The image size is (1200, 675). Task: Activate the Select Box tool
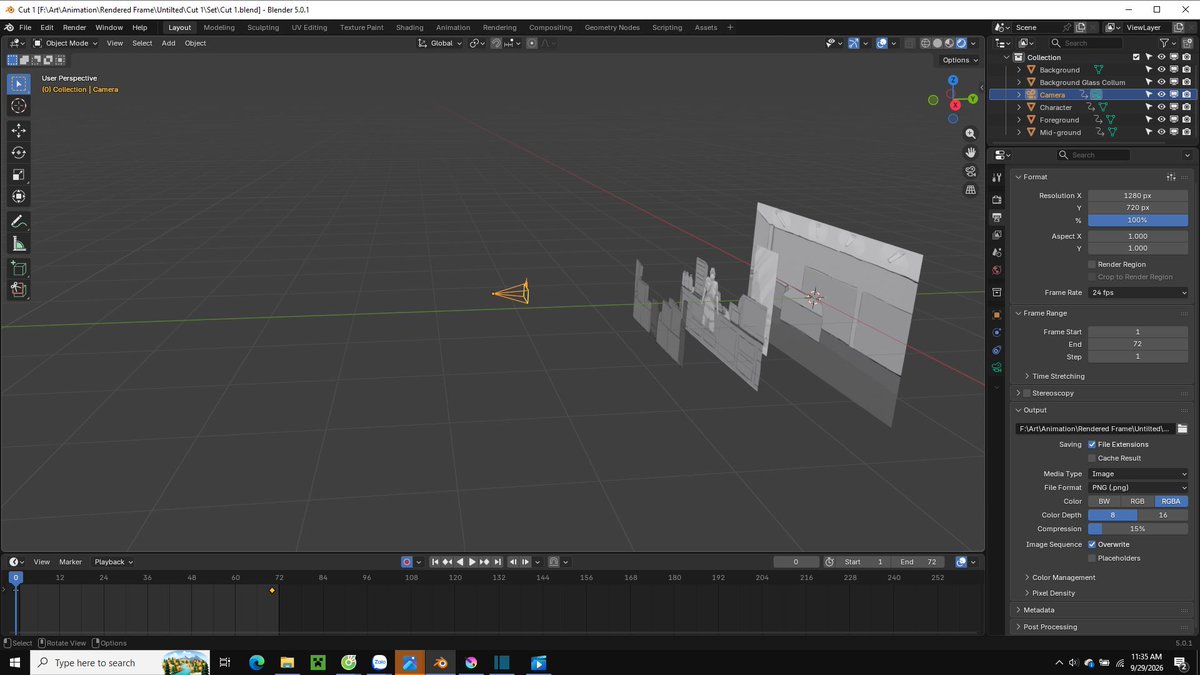19,84
